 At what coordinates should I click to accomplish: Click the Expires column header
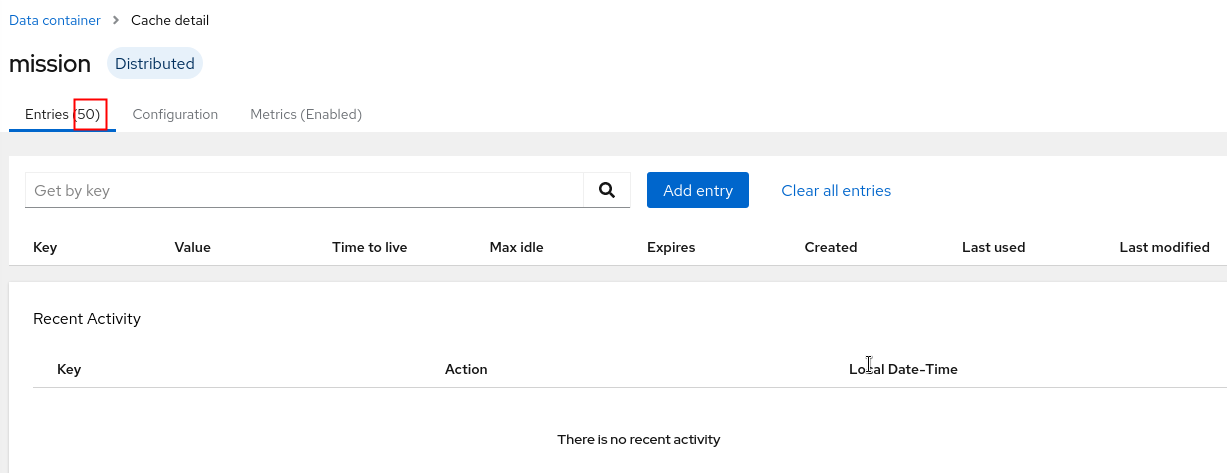pyautogui.click(x=671, y=247)
